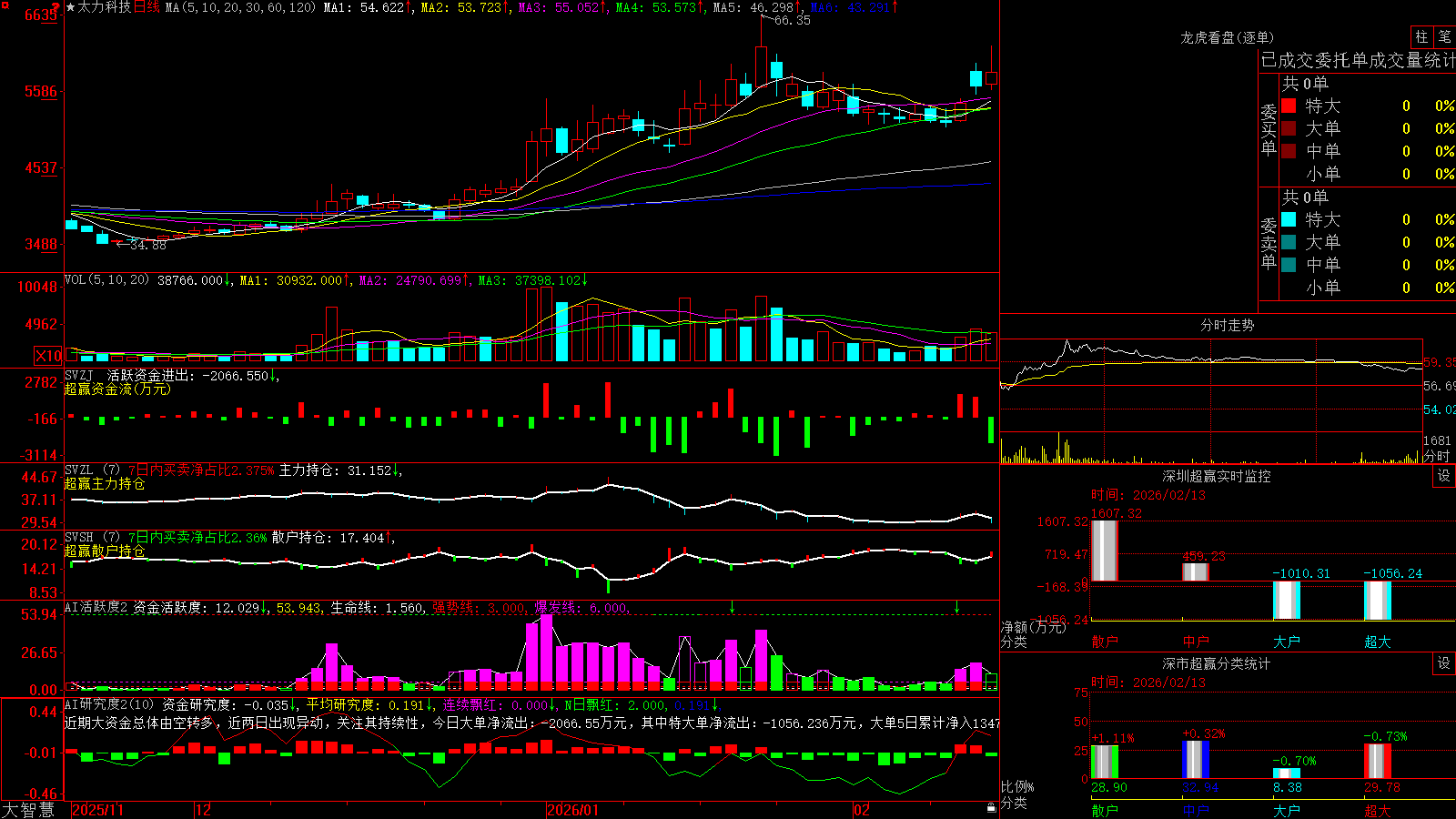Click the 资金研究度: -0.035 value

coord(226,704)
